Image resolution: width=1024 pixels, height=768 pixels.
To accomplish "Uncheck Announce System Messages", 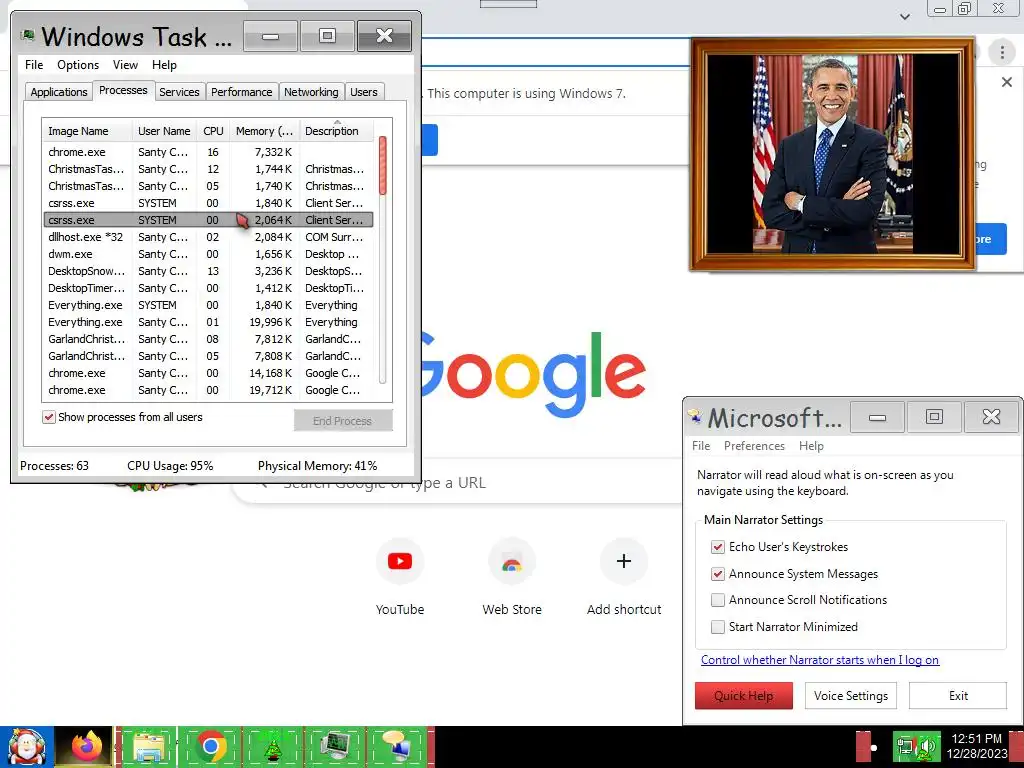I will [x=718, y=574].
